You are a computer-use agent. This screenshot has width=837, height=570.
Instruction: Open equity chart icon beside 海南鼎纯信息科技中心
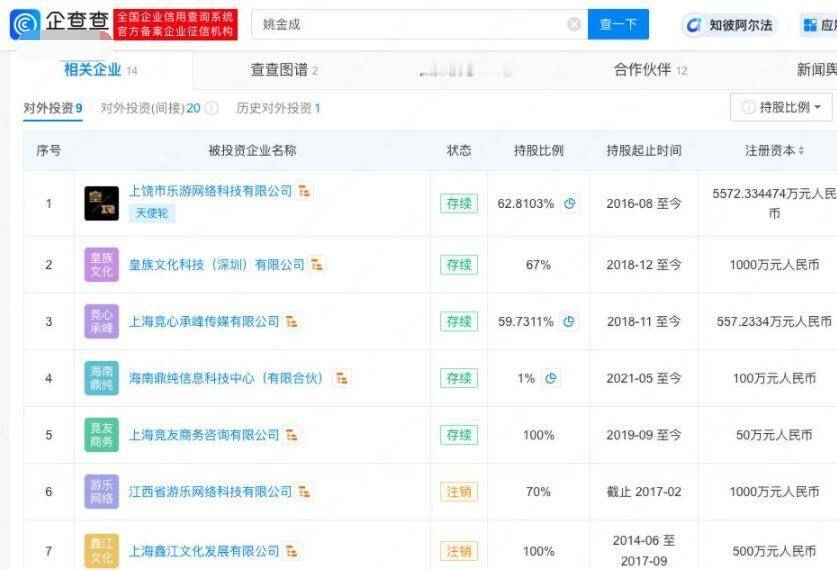tap(342, 378)
